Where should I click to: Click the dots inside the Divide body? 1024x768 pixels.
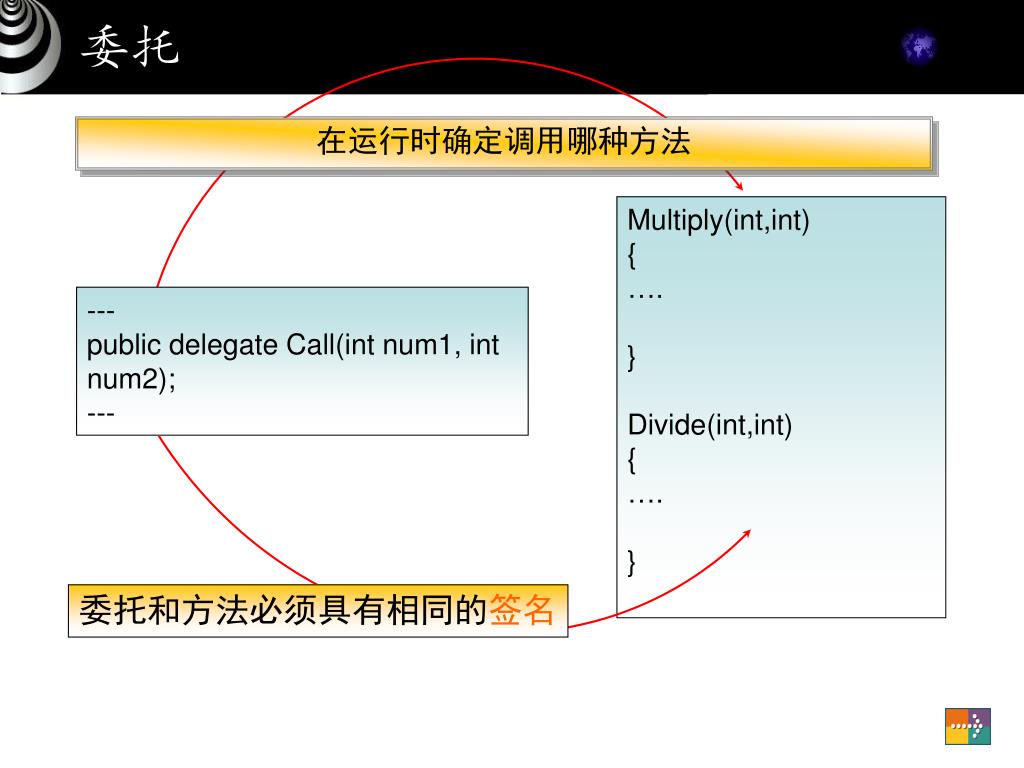(x=645, y=501)
